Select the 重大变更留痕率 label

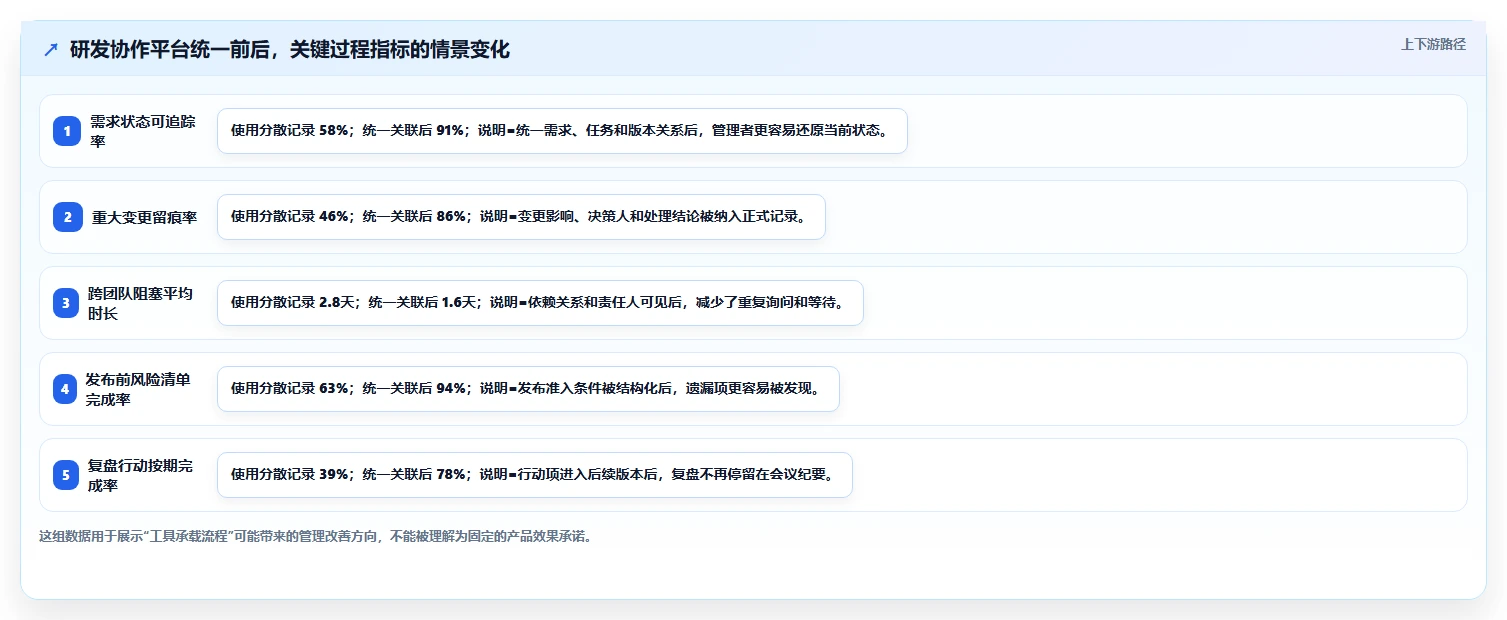pos(145,217)
